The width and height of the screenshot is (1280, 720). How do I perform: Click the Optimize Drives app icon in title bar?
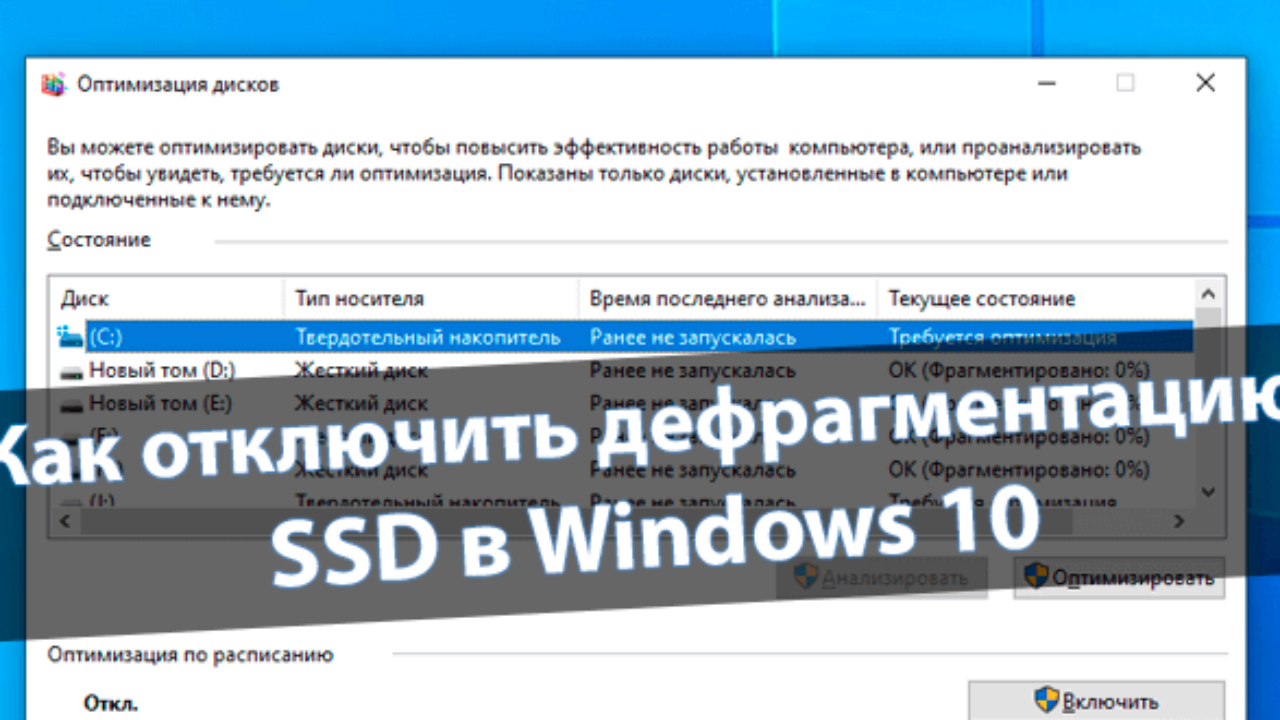pyautogui.click(x=54, y=84)
